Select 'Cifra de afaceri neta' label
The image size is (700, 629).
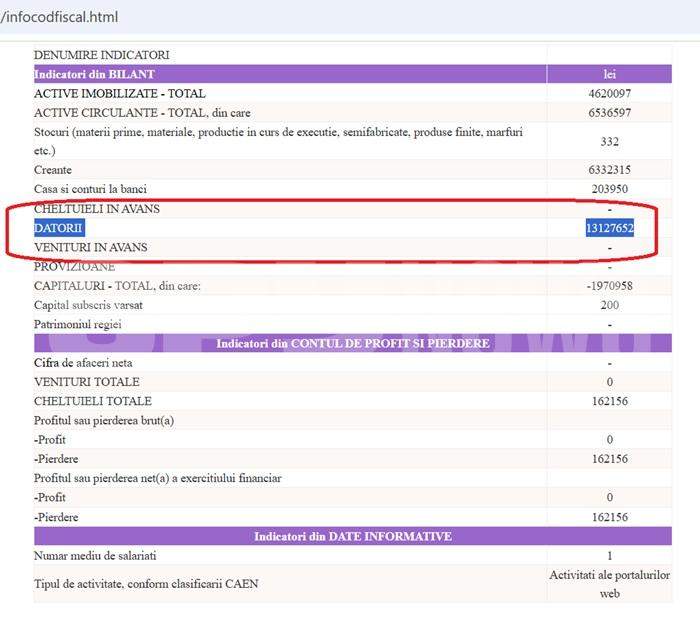coord(83,362)
